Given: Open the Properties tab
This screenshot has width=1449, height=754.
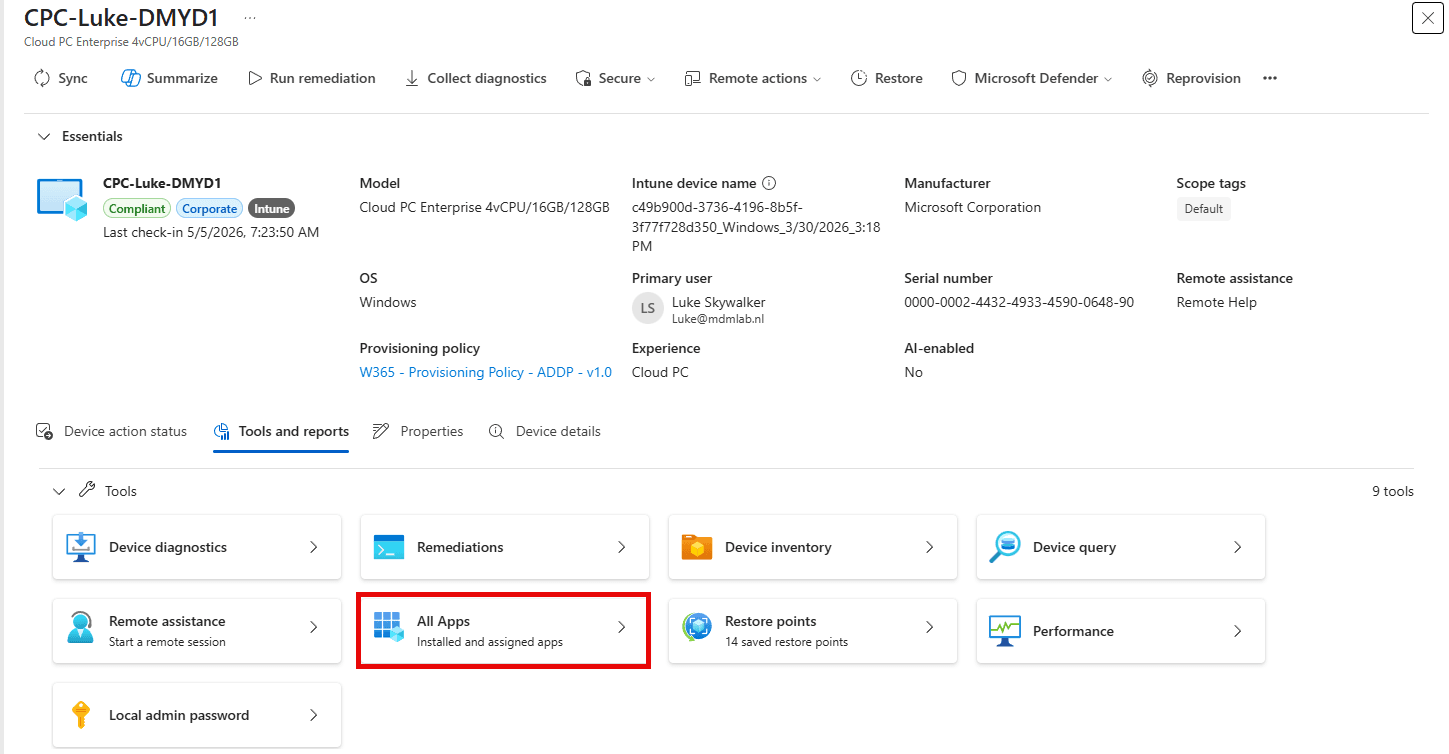Looking at the screenshot, I should pyautogui.click(x=418, y=431).
